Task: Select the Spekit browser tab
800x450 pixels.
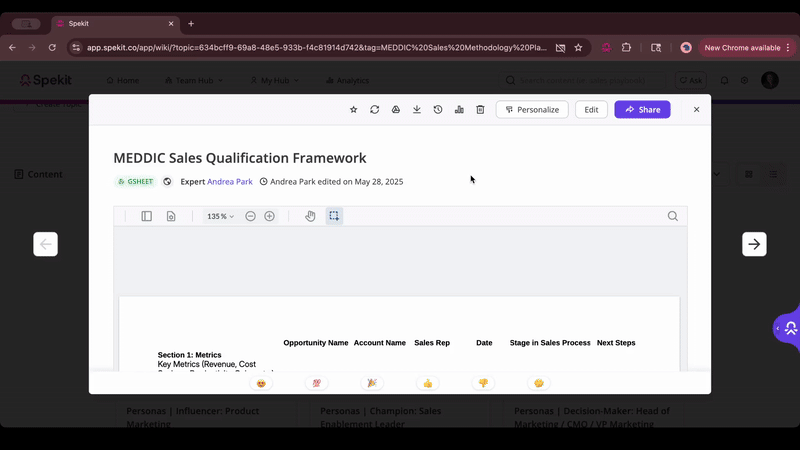Action: point(115,23)
